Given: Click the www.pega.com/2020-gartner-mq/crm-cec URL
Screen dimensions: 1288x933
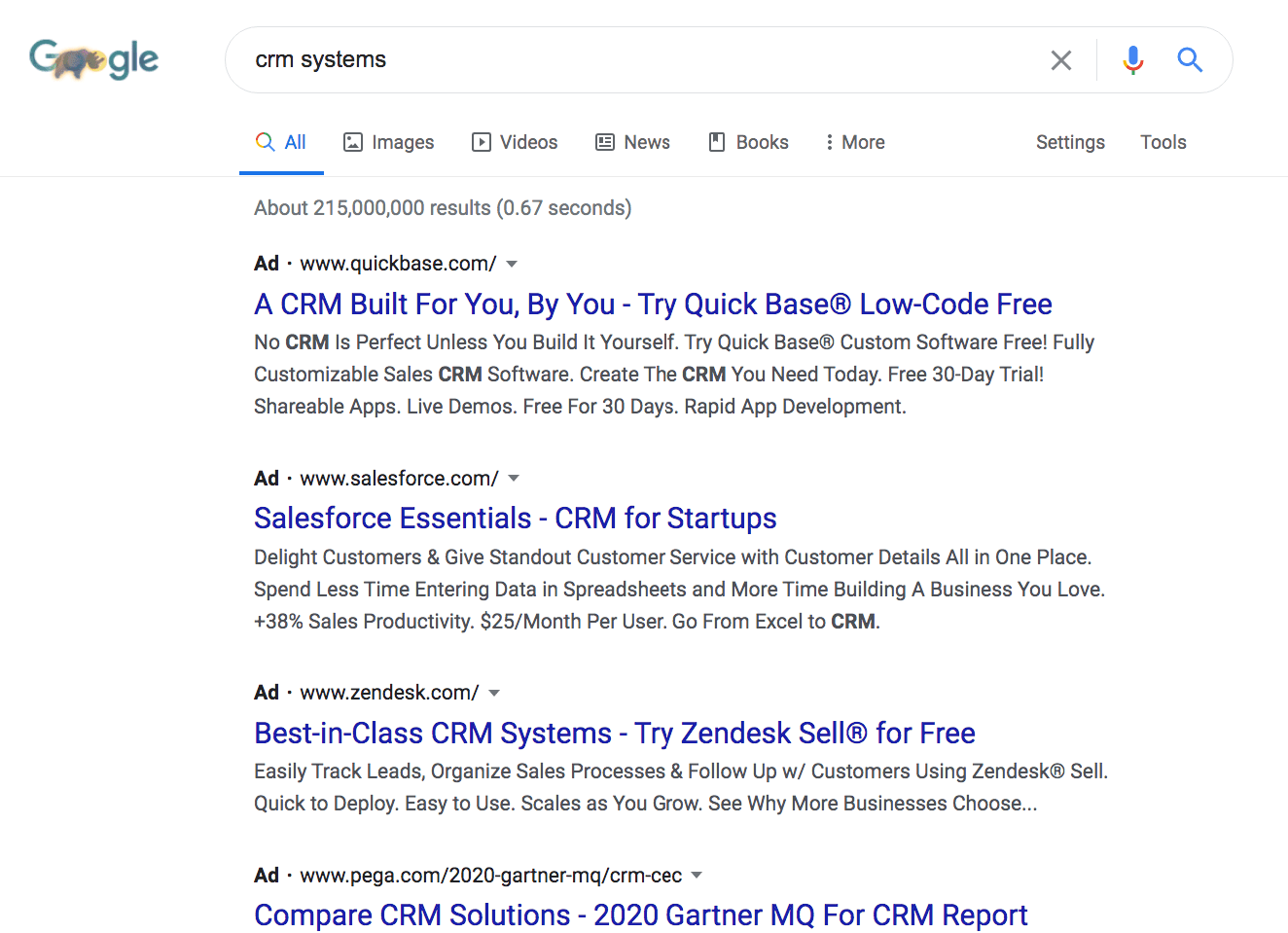Looking at the screenshot, I should point(490,876).
